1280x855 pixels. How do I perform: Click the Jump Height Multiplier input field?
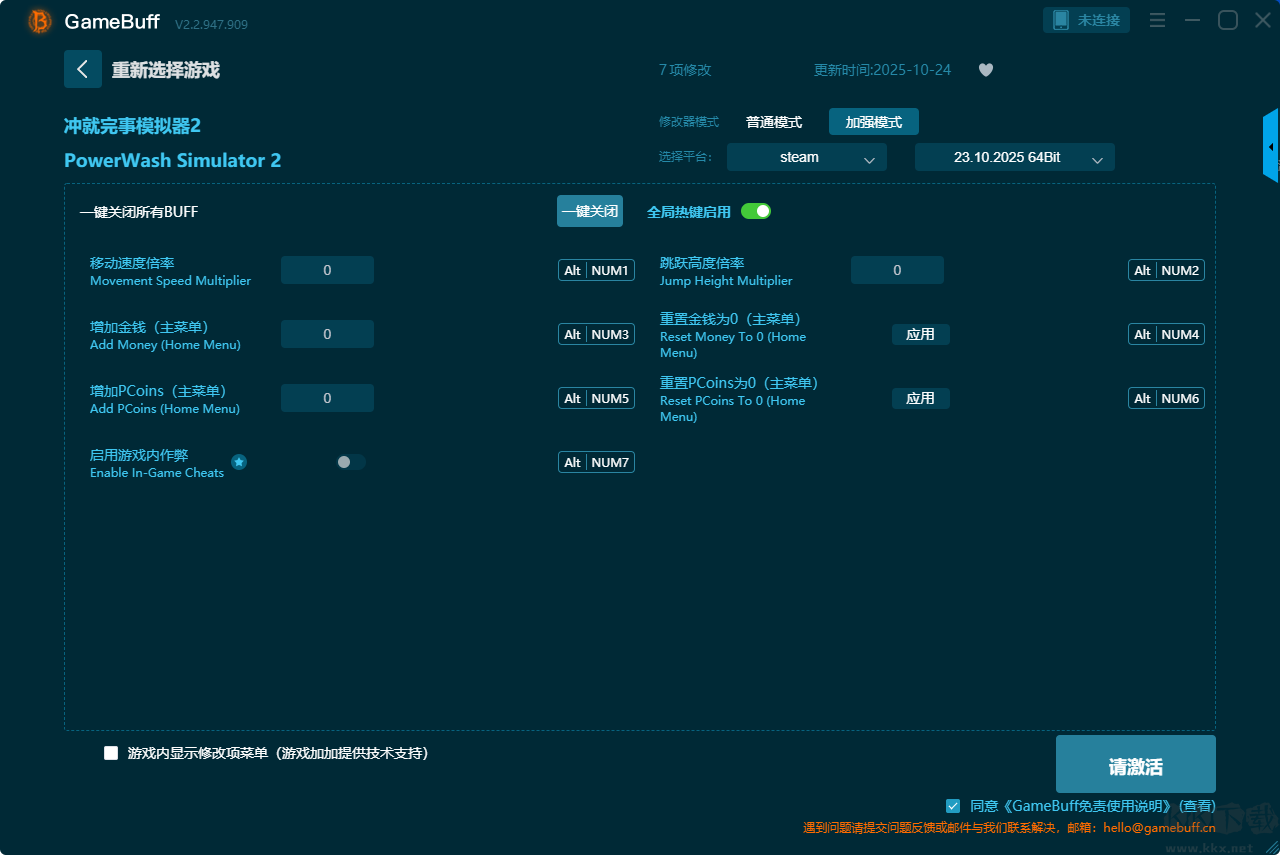(x=897, y=270)
